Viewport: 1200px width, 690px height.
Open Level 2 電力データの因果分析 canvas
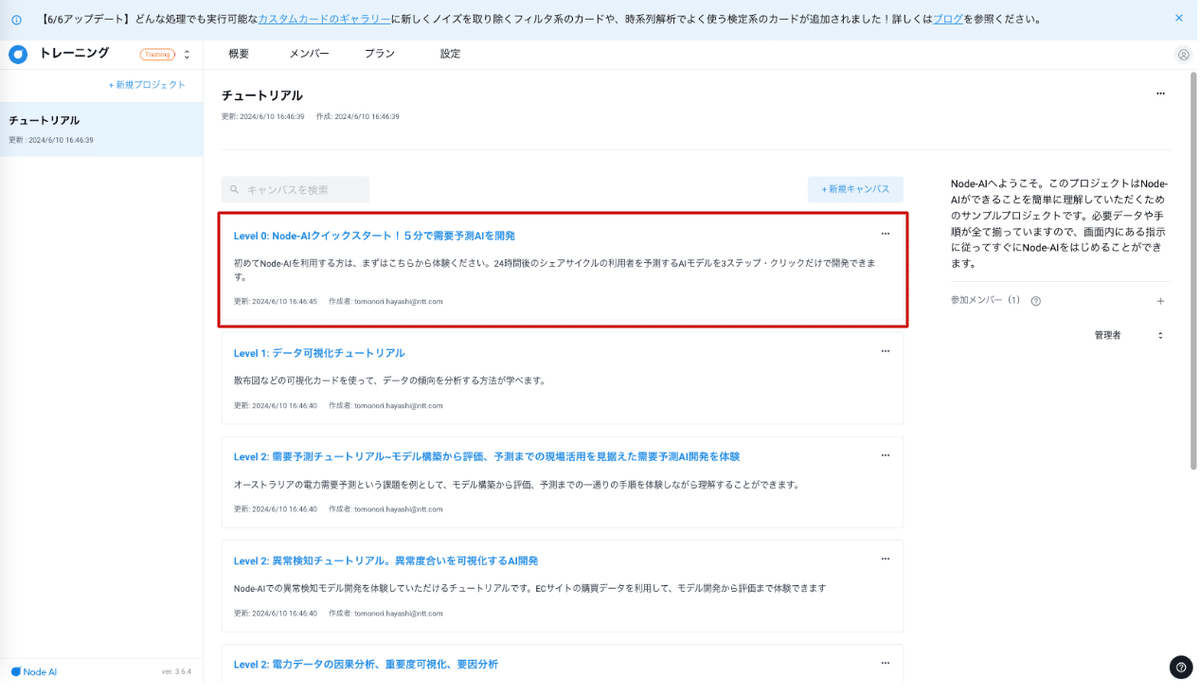coord(365,664)
